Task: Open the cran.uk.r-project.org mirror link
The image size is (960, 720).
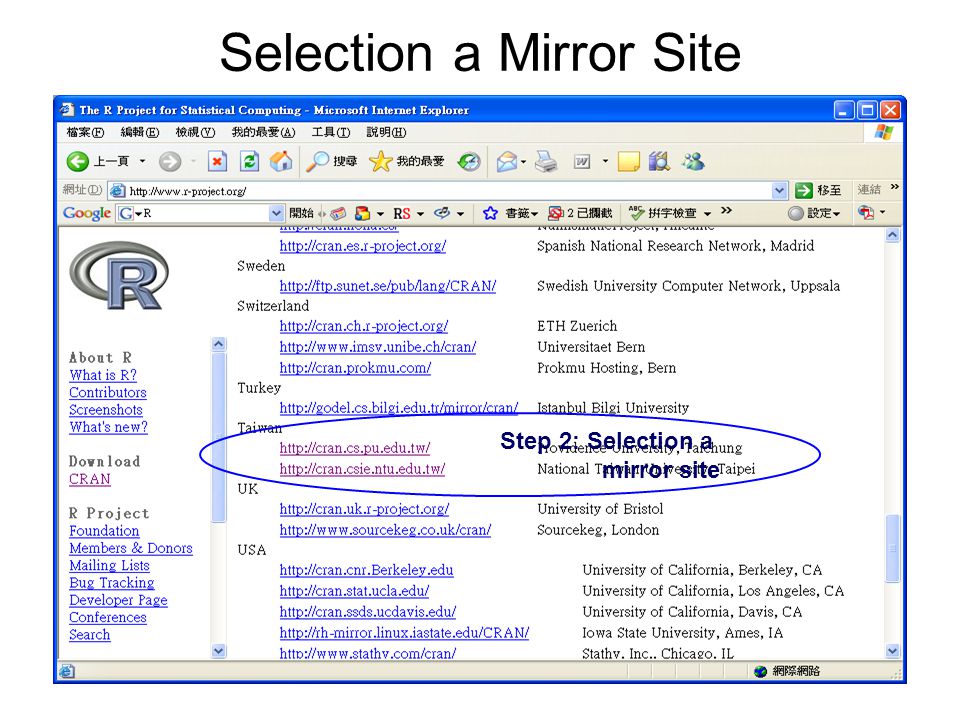Action: [364, 509]
